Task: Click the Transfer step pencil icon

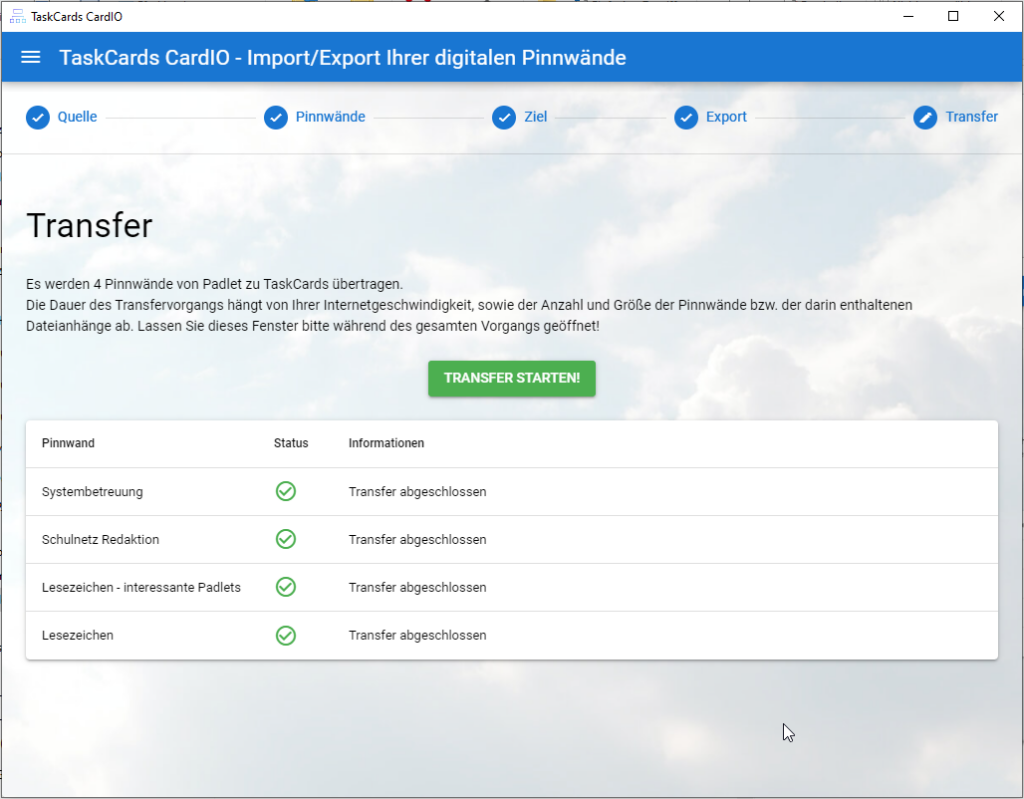Action: click(x=925, y=118)
